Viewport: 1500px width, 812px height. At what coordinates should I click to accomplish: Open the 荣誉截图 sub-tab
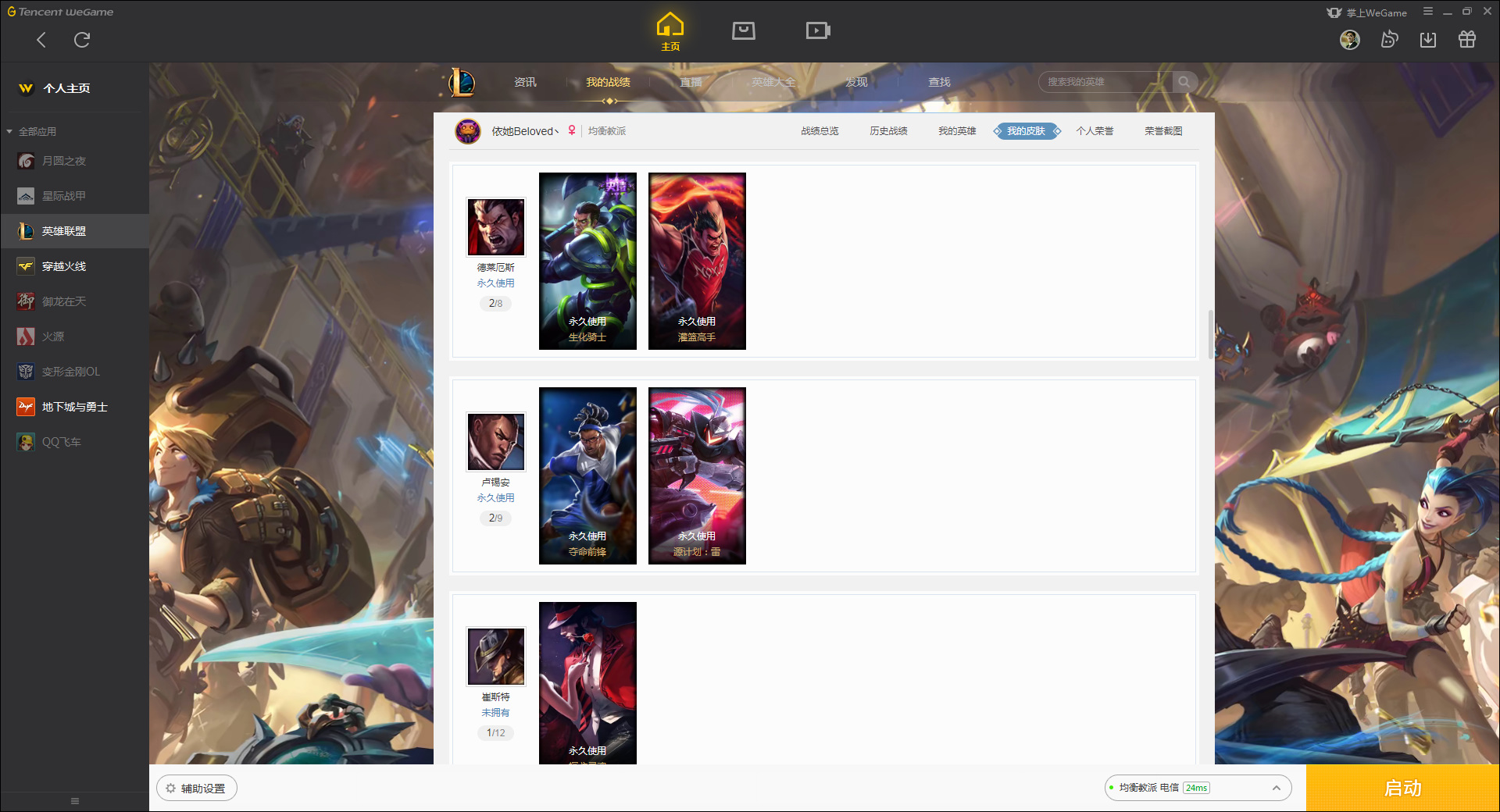(1163, 131)
